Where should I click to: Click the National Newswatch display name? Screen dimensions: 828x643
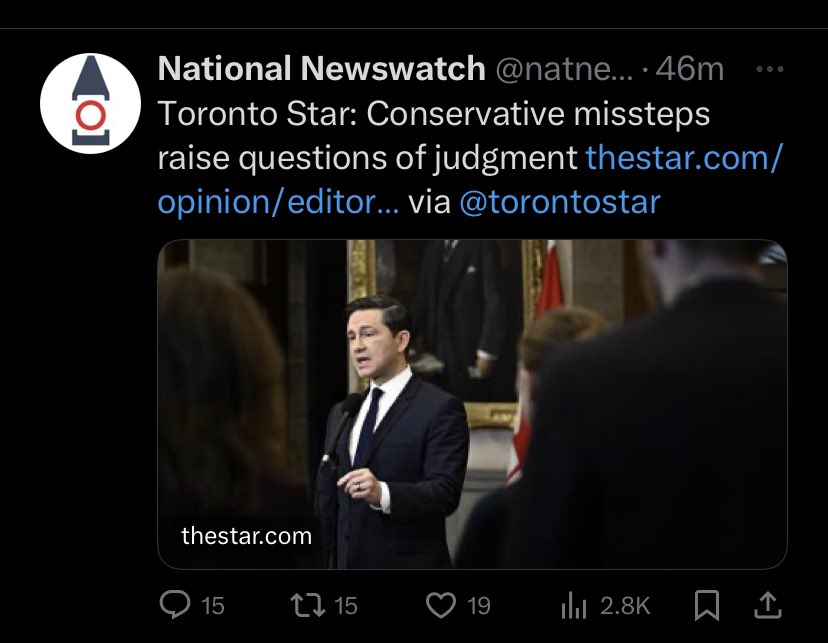(x=321, y=69)
